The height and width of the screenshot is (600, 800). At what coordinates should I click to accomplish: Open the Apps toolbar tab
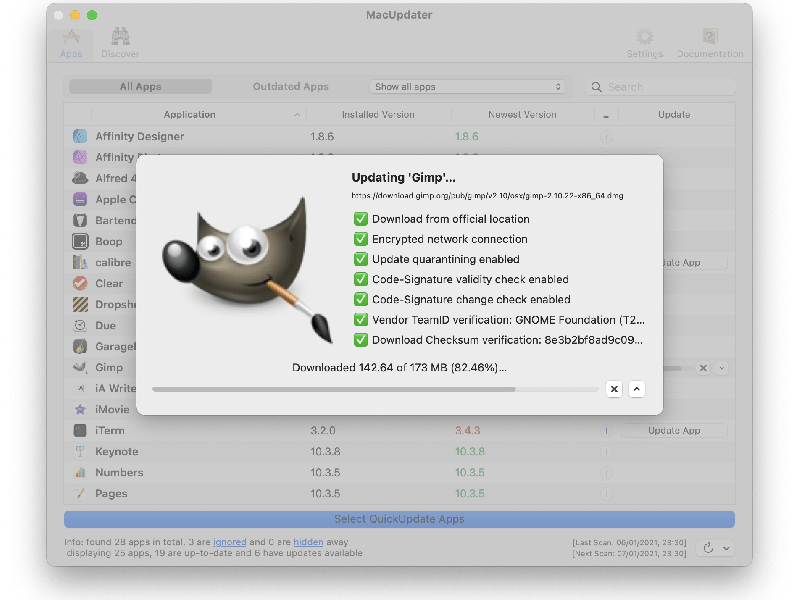click(x=71, y=44)
